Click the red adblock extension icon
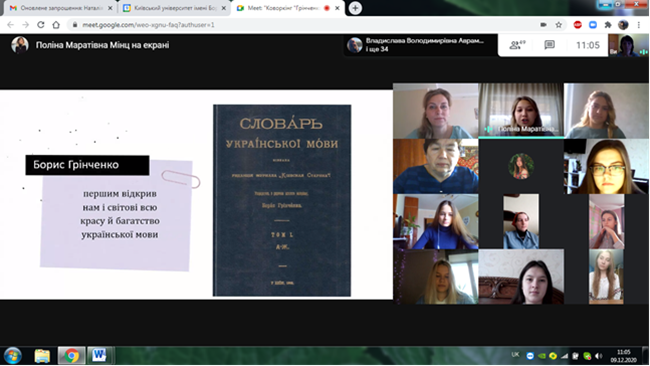This screenshot has width=650, height=366. 577,25
